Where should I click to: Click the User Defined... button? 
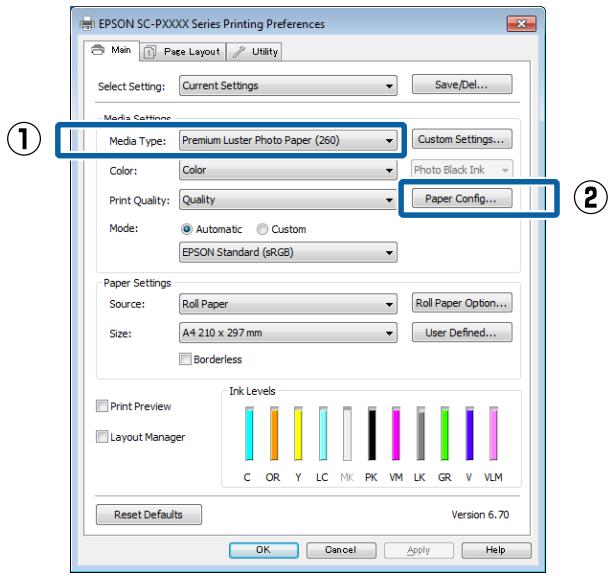462,333
